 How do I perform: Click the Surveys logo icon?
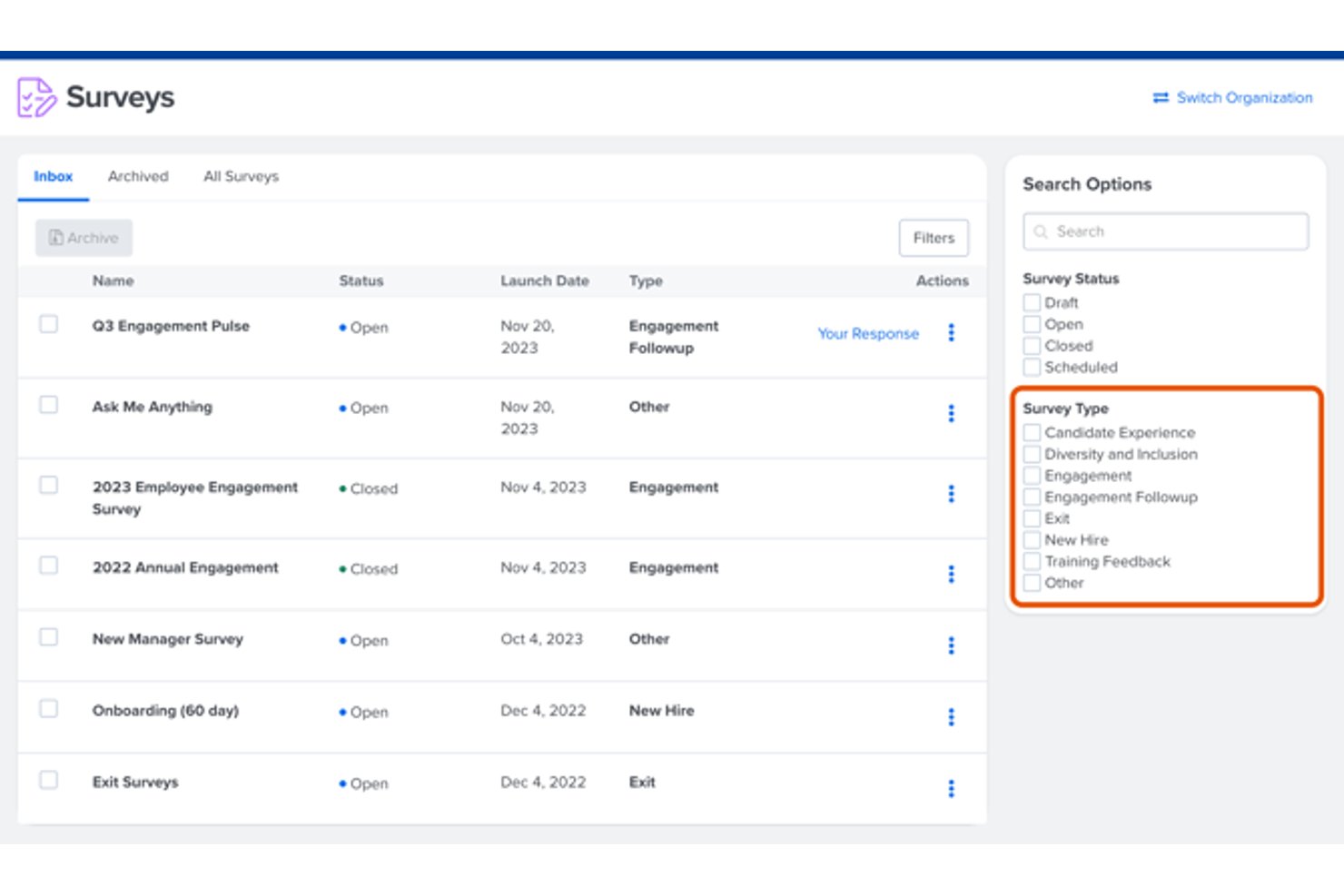36,97
